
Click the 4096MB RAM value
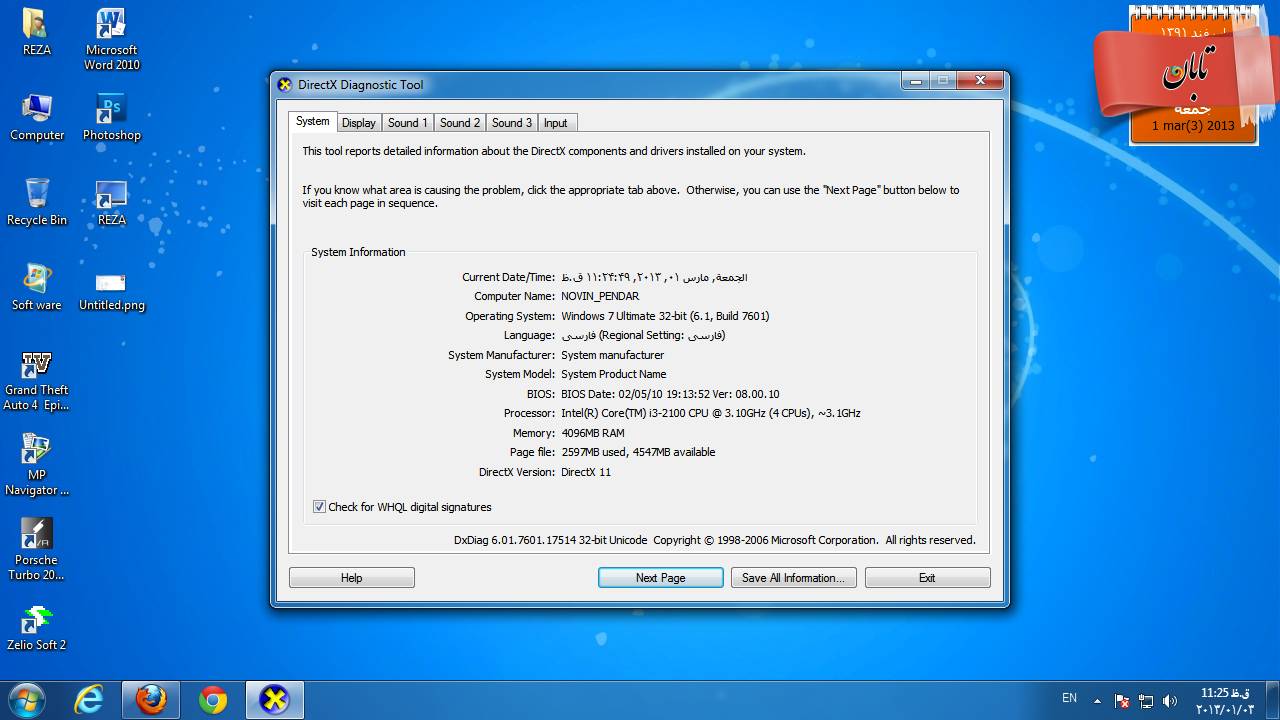click(593, 433)
